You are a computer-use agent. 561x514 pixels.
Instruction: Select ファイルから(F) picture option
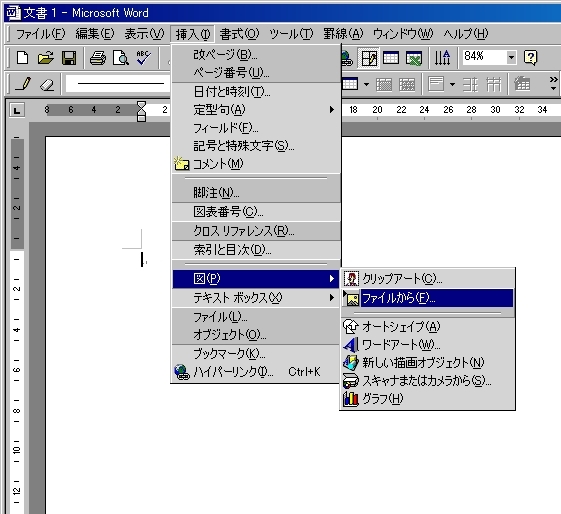click(x=428, y=298)
